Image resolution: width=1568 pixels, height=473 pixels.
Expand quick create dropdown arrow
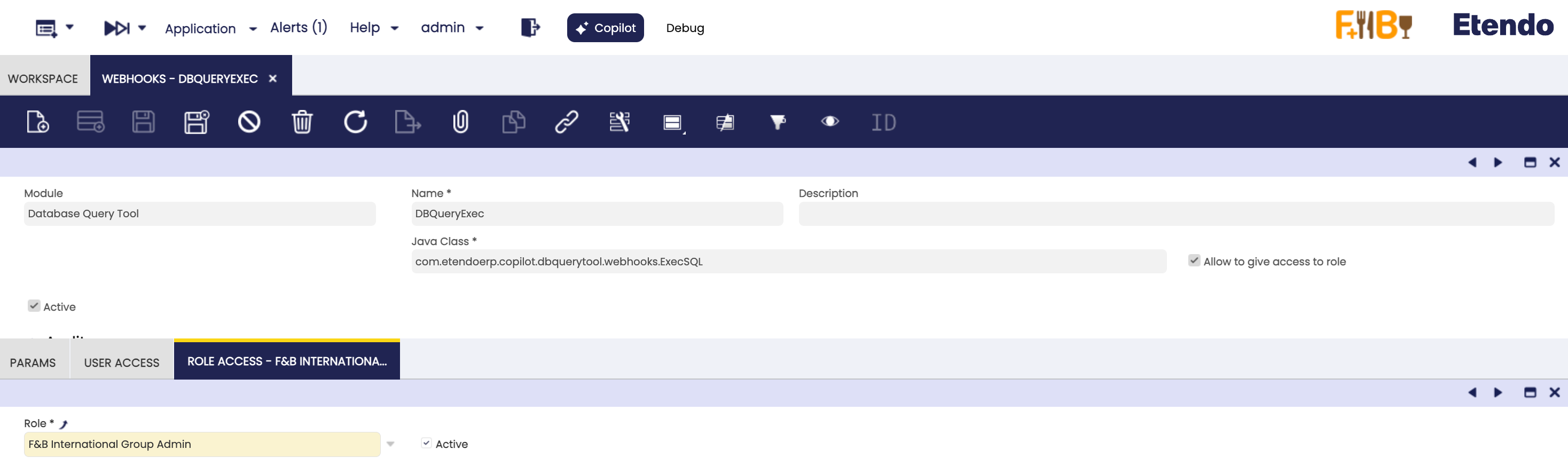pyautogui.click(x=69, y=27)
